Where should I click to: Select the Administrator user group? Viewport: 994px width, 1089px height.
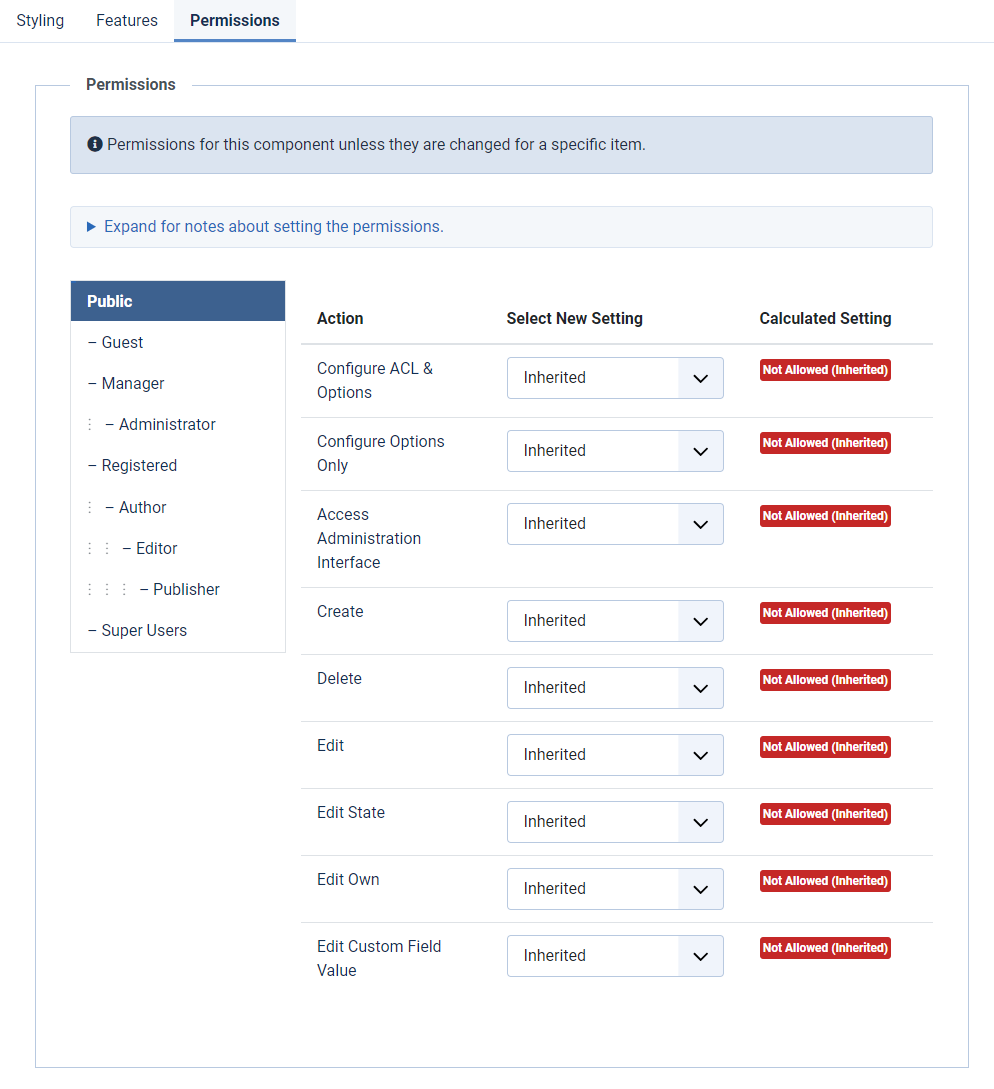tap(167, 424)
